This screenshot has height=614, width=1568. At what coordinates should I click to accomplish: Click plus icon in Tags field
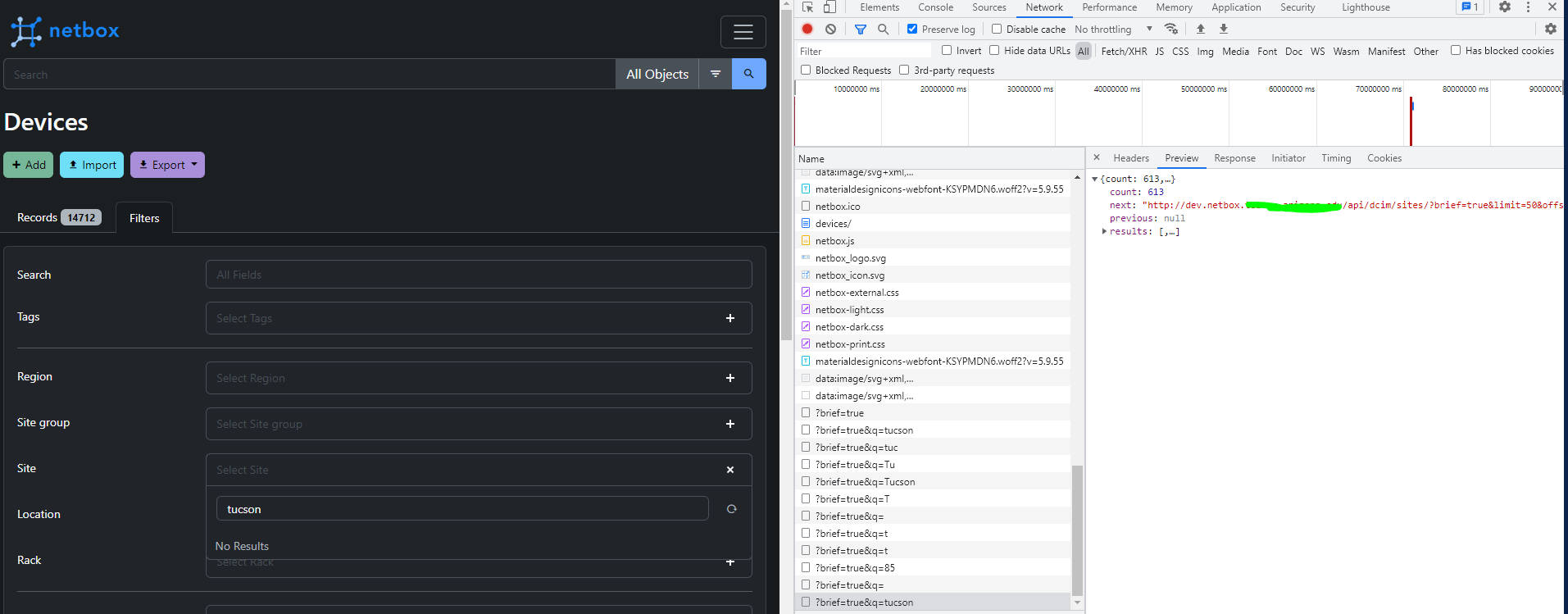(730, 318)
